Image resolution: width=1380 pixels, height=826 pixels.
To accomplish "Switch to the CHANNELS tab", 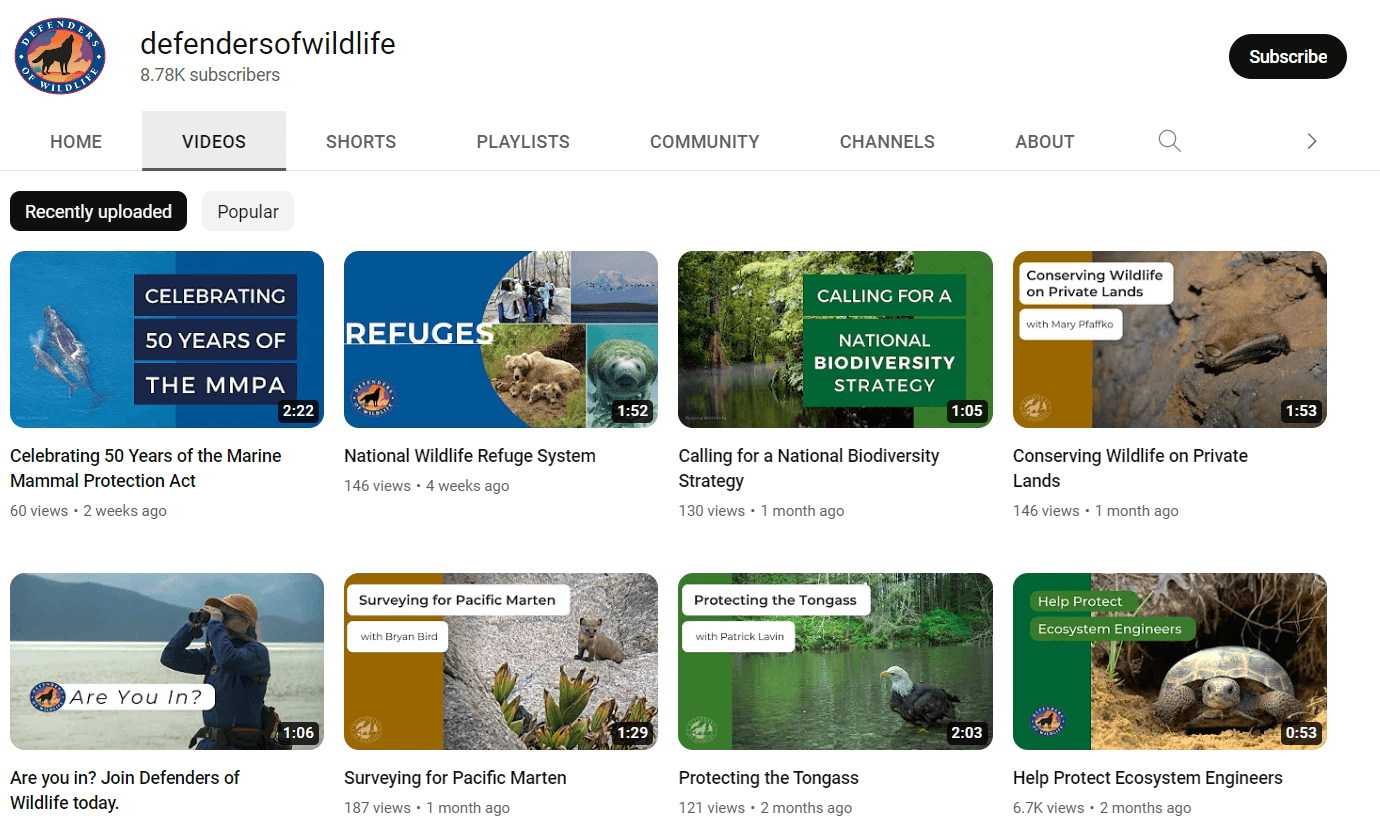I will pos(887,141).
